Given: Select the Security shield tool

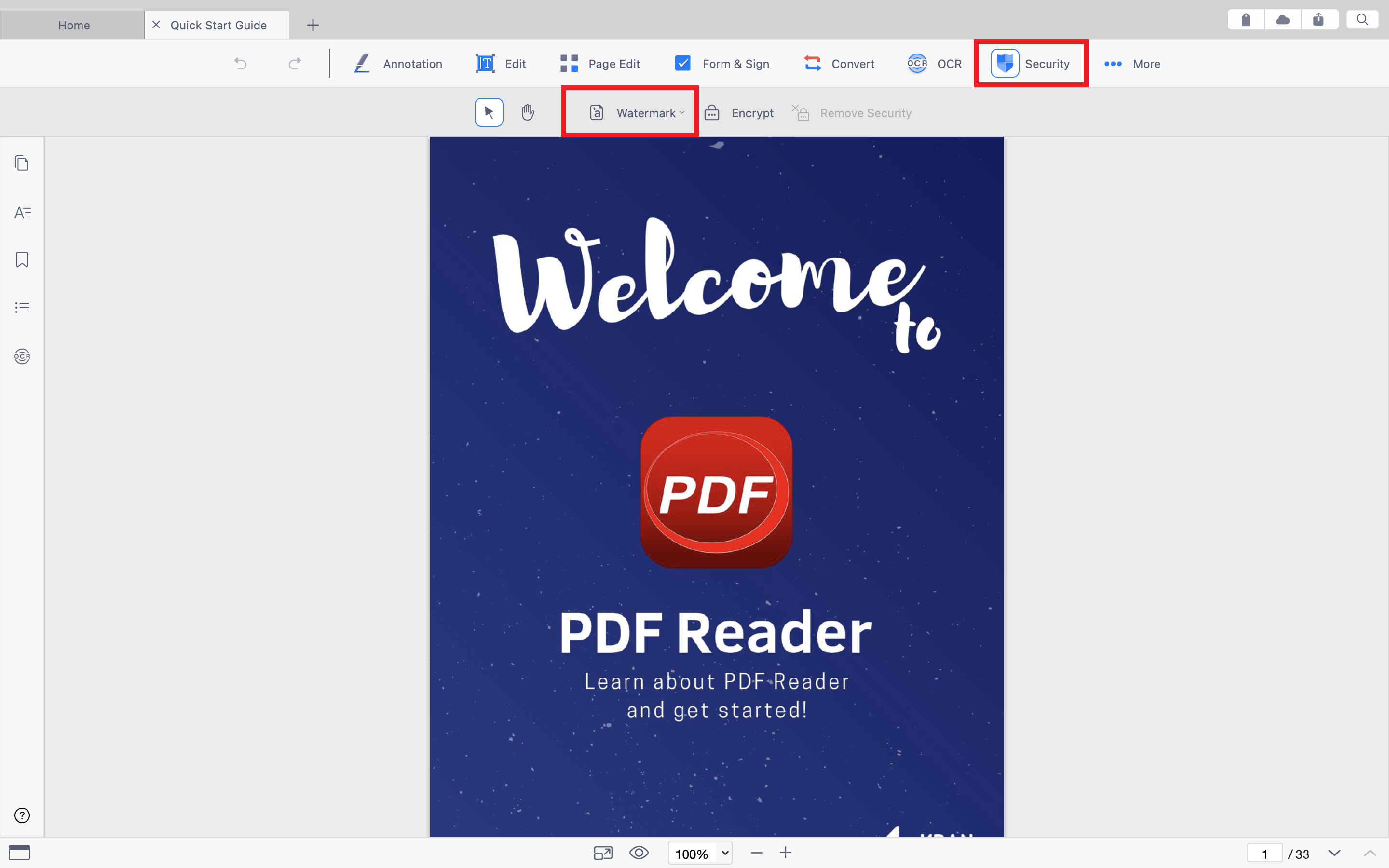Looking at the screenshot, I should coord(1030,63).
